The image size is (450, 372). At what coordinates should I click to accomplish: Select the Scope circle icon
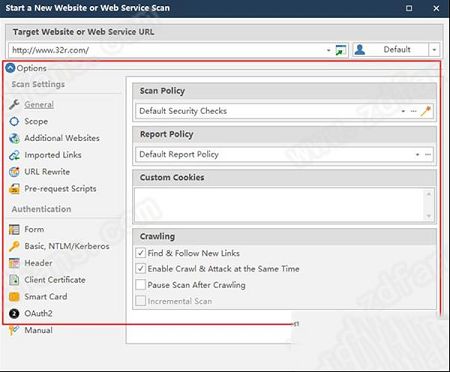[x=14, y=121]
